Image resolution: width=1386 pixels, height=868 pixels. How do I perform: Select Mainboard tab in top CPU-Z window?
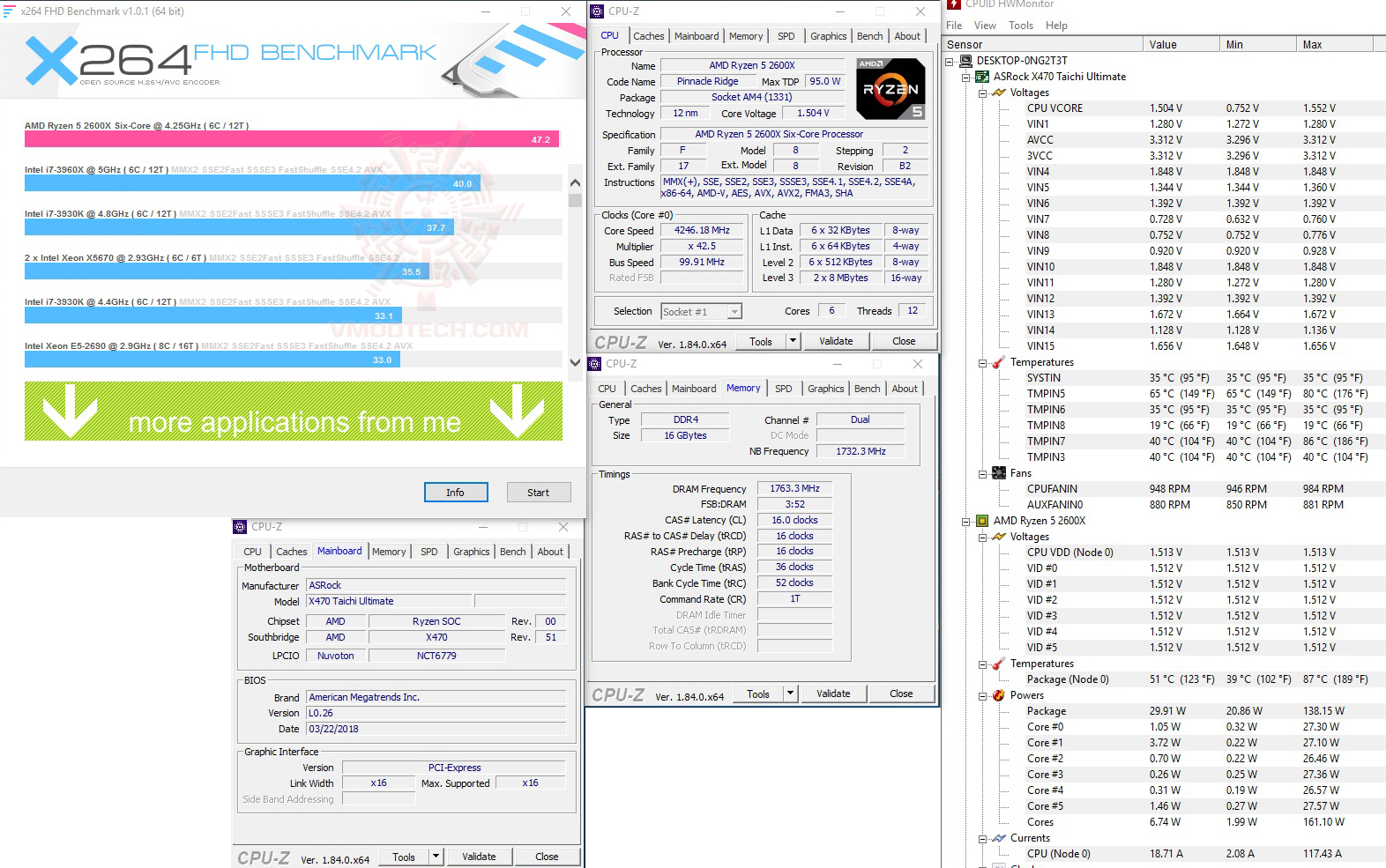(697, 36)
